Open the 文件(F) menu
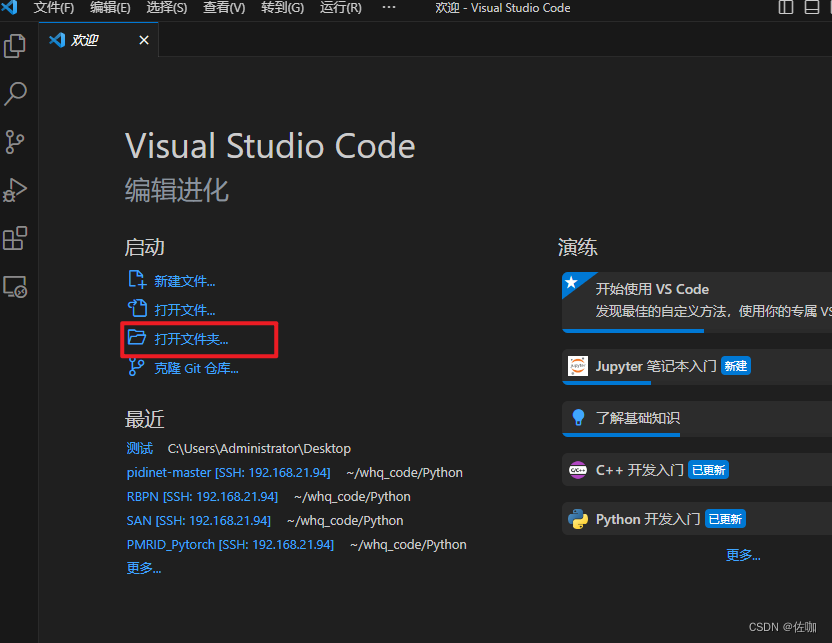Image resolution: width=832 pixels, height=643 pixels. pos(54,8)
